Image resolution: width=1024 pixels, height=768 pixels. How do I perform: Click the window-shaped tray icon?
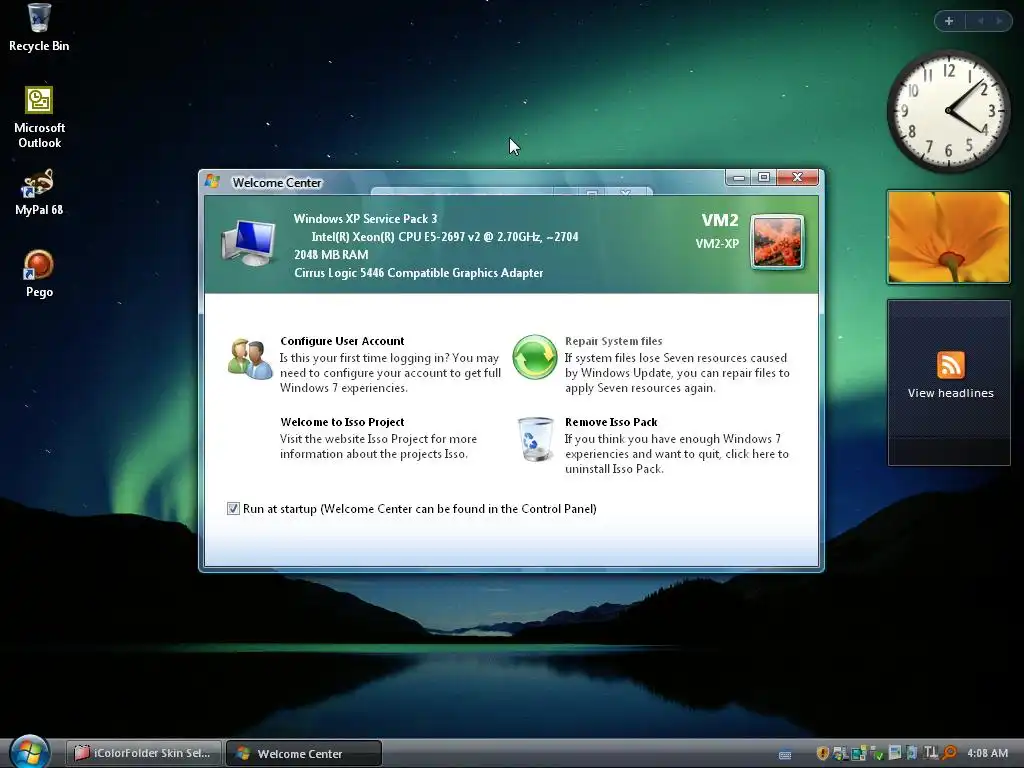tap(895, 753)
